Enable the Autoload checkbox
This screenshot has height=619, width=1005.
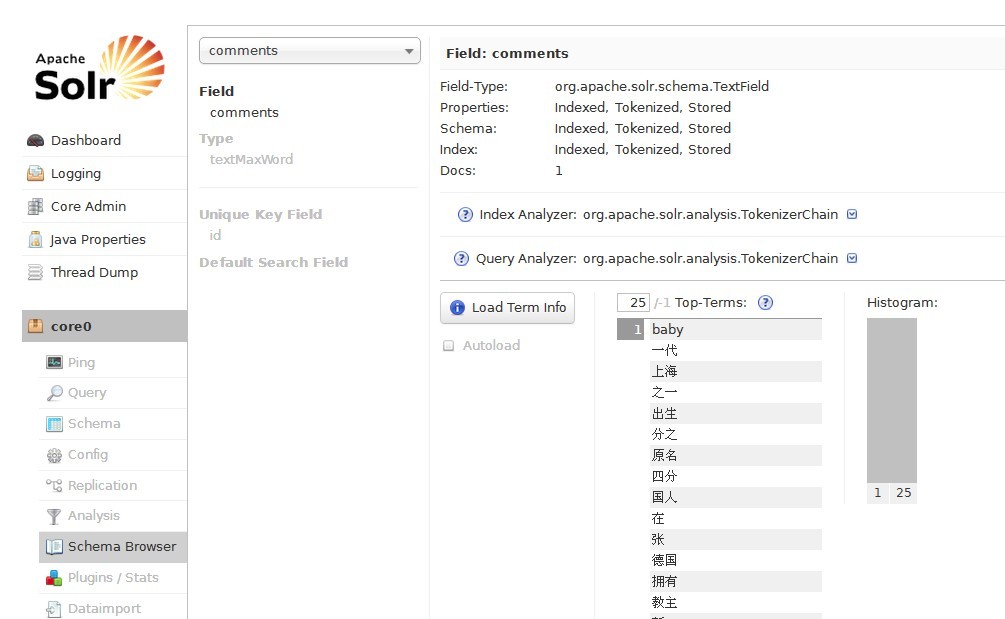(x=449, y=346)
